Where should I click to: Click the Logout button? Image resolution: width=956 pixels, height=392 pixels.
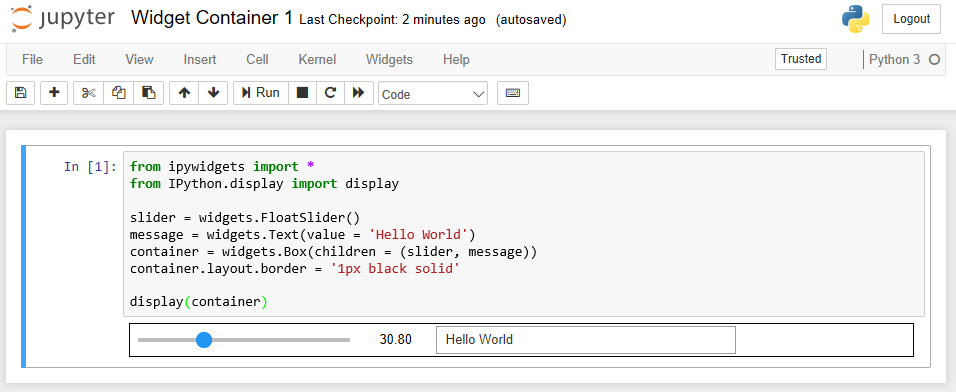pos(911,19)
